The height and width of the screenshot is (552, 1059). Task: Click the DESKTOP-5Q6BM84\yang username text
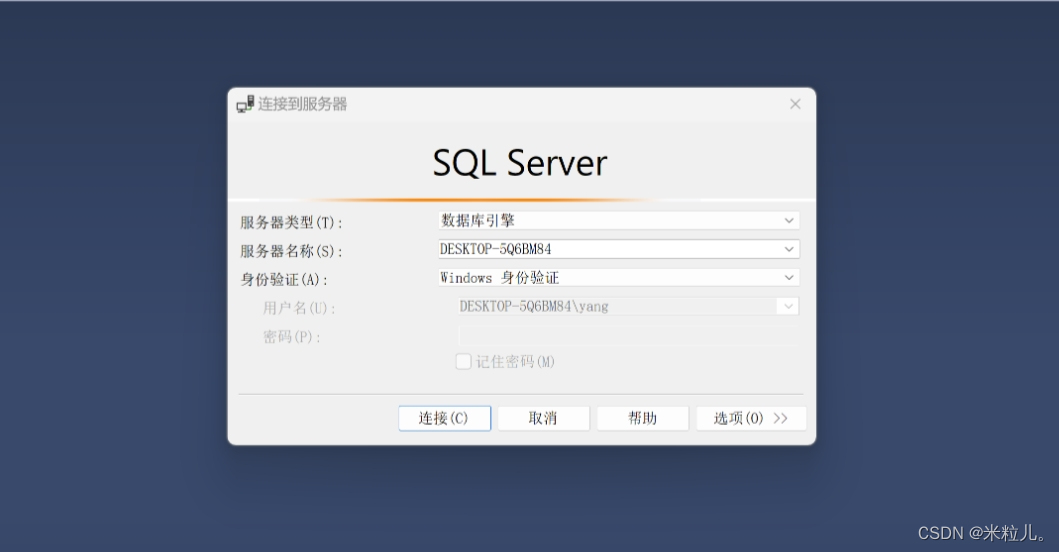pos(534,306)
